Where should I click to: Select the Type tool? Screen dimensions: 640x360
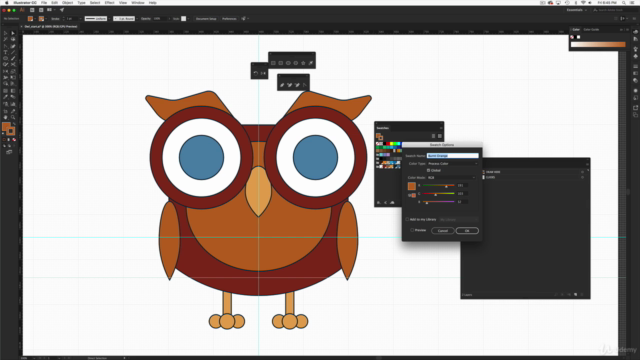[x=5, y=52]
